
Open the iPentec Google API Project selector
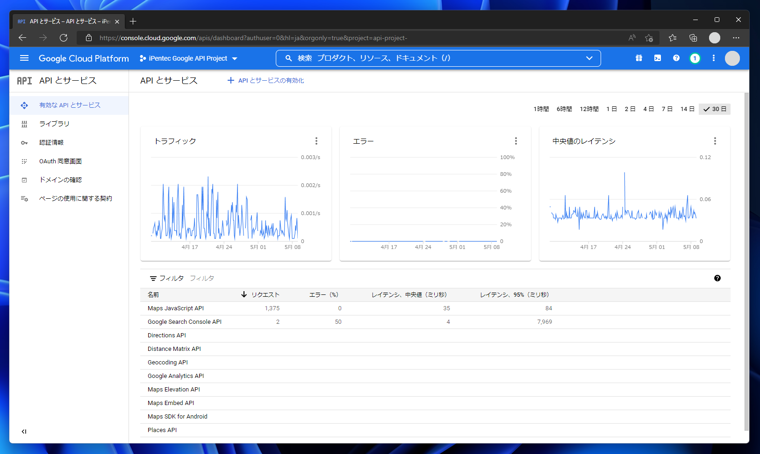coord(189,58)
